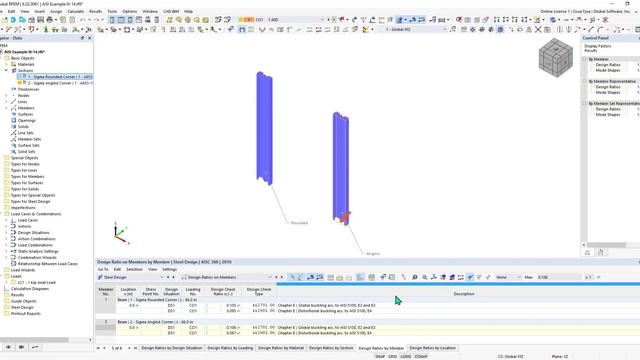Open the Selection menu in table panel
This screenshot has height=360, width=640.
coord(134,269)
